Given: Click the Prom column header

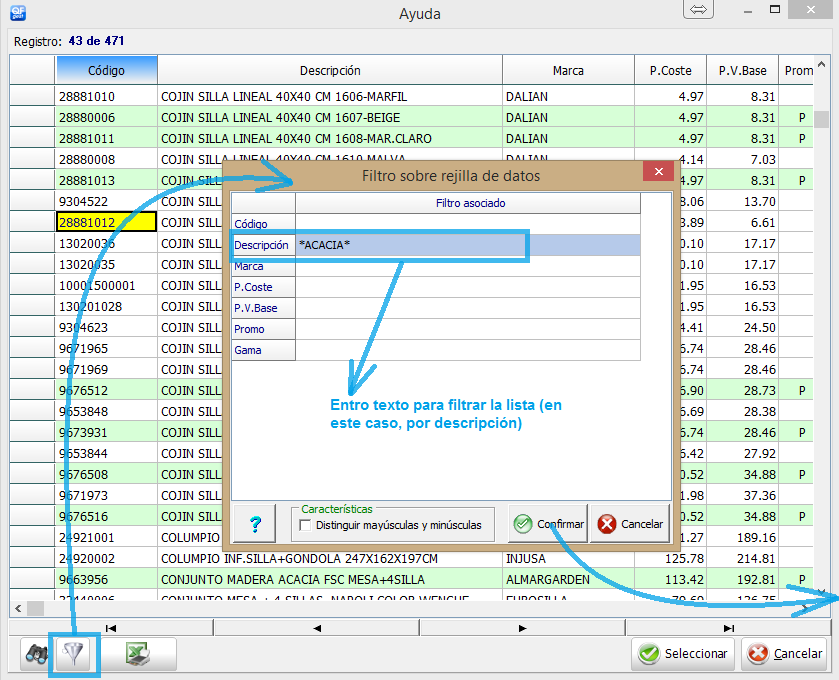Looking at the screenshot, I should 796,70.
